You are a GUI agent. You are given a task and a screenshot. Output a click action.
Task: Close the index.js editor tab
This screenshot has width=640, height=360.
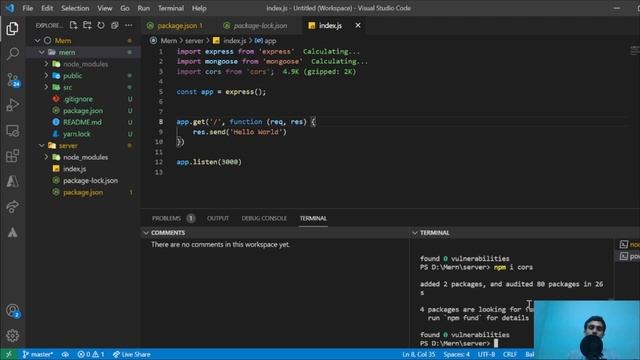(x=358, y=25)
